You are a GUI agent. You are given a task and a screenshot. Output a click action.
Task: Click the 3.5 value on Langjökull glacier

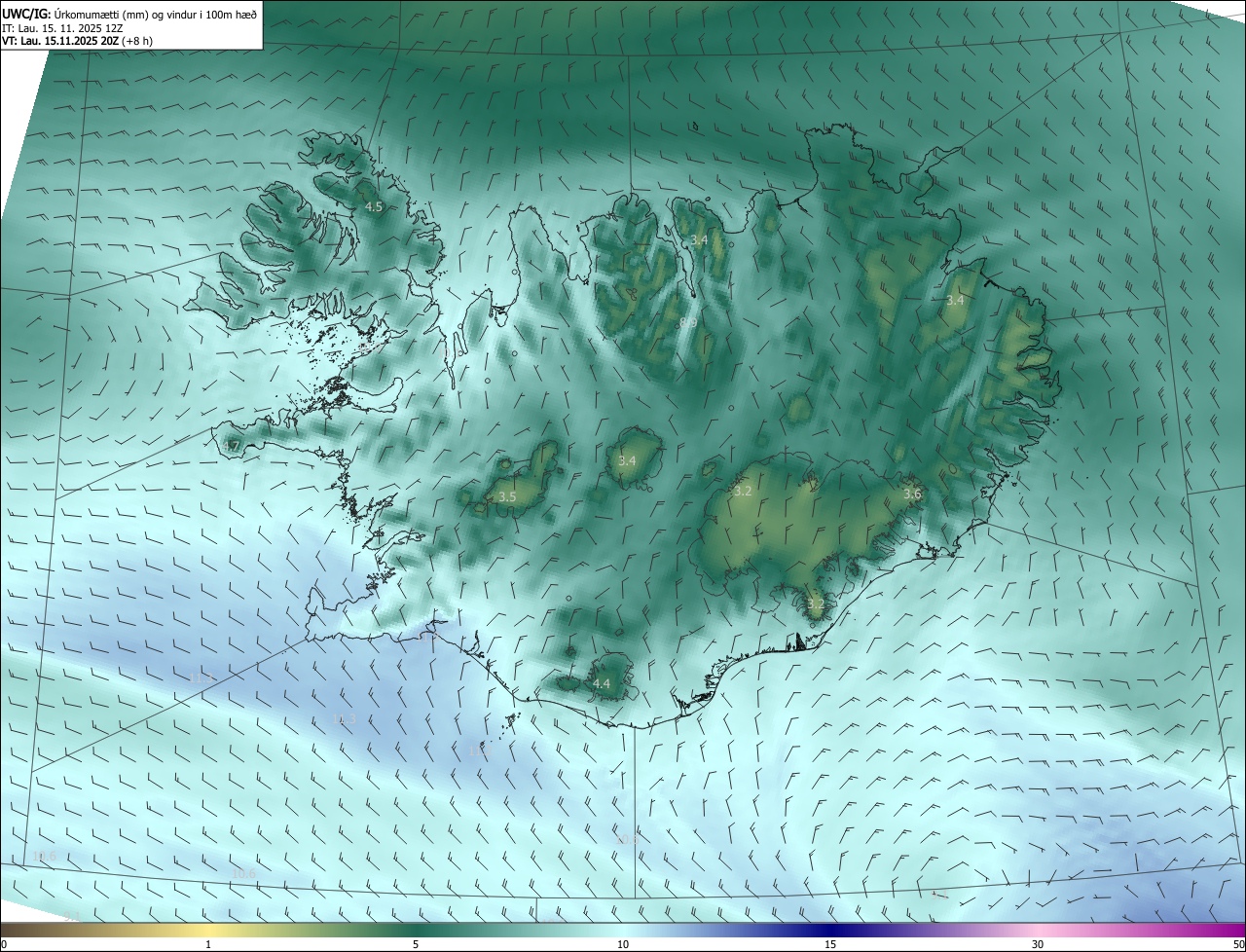[507, 497]
